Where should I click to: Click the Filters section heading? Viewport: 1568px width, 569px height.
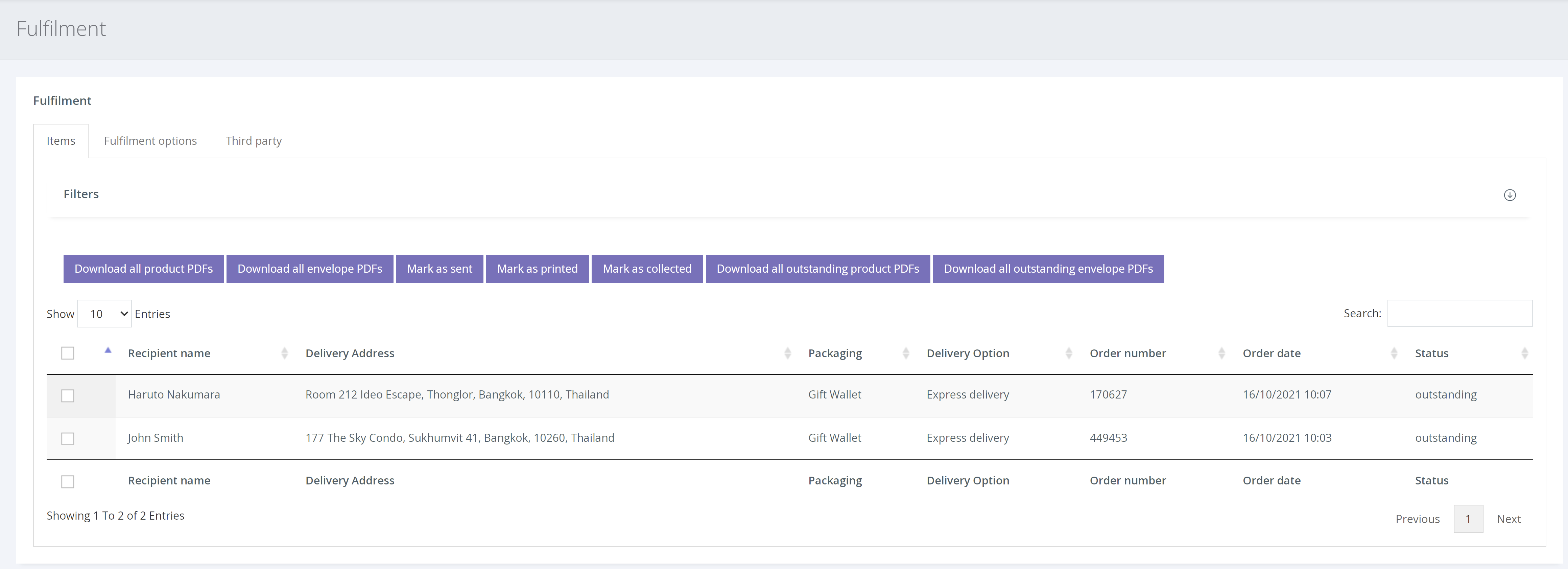[x=81, y=194]
